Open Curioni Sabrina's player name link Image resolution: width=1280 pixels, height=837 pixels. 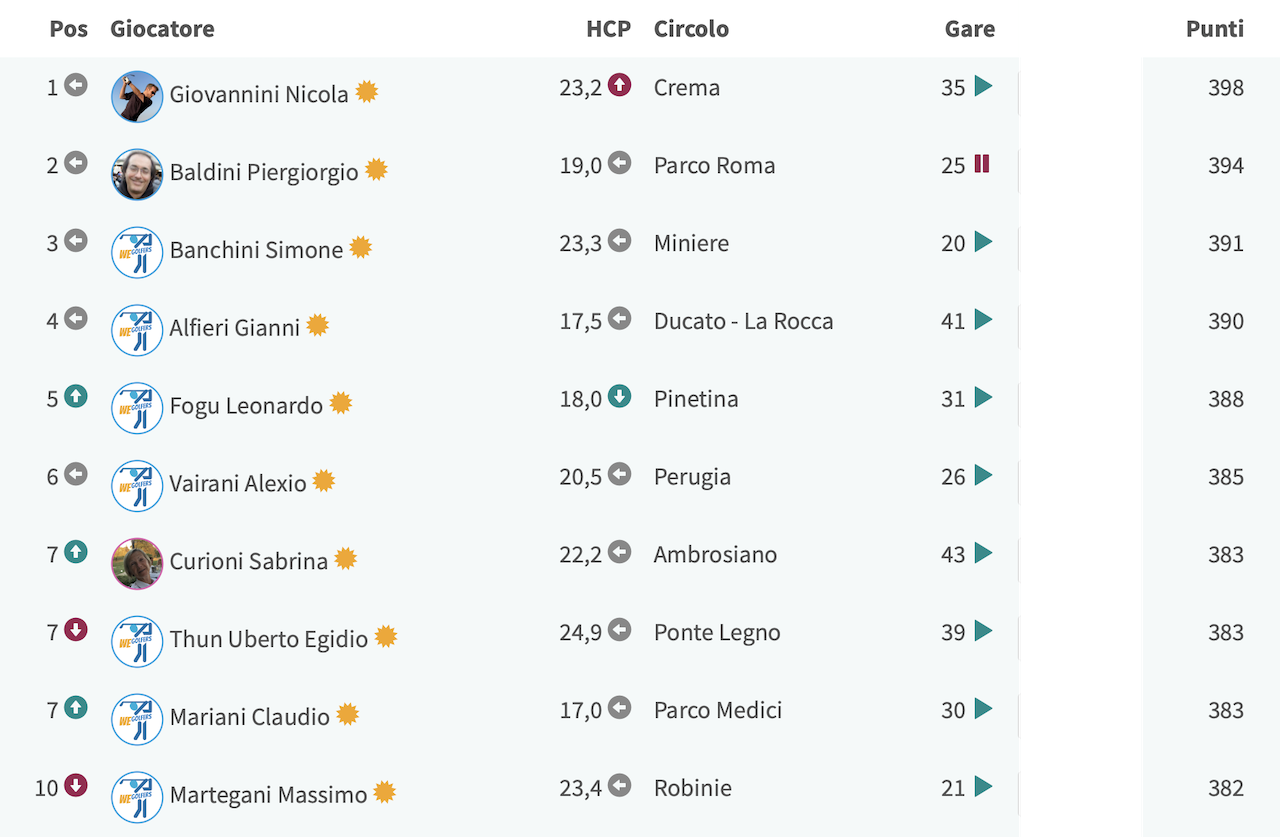(249, 561)
